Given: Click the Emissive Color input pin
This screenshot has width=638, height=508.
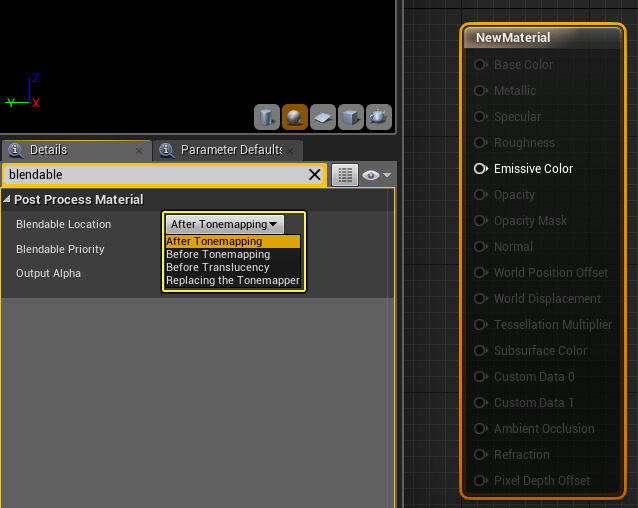Looking at the screenshot, I should coord(481,169).
